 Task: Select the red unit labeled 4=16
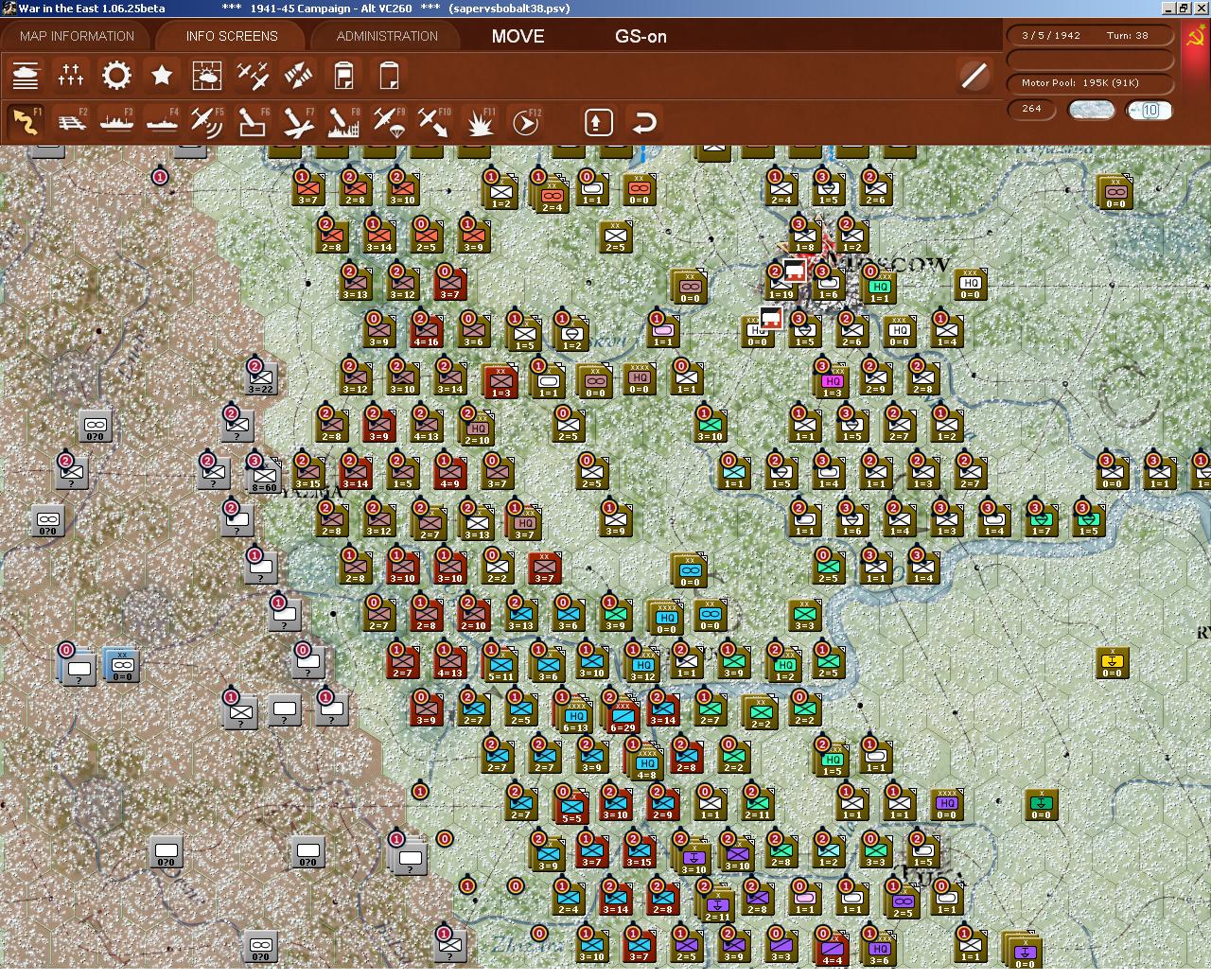(426, 330)
